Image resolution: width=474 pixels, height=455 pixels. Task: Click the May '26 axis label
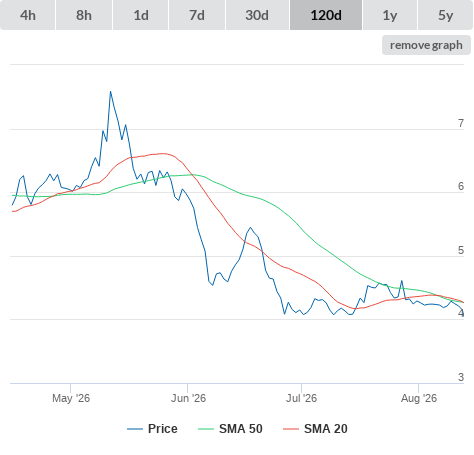pyautogui.click(x=71, y=398)
